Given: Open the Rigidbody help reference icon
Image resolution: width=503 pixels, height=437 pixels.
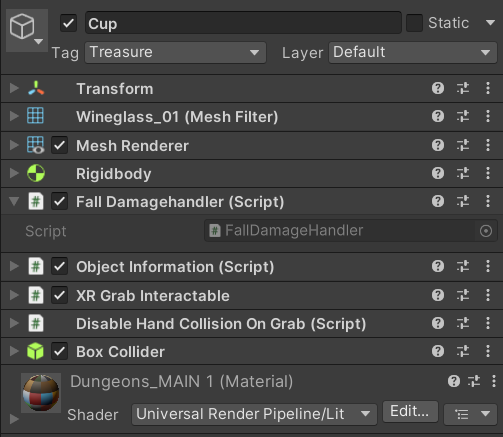Looking at the screenshot, I should [438, 173].
